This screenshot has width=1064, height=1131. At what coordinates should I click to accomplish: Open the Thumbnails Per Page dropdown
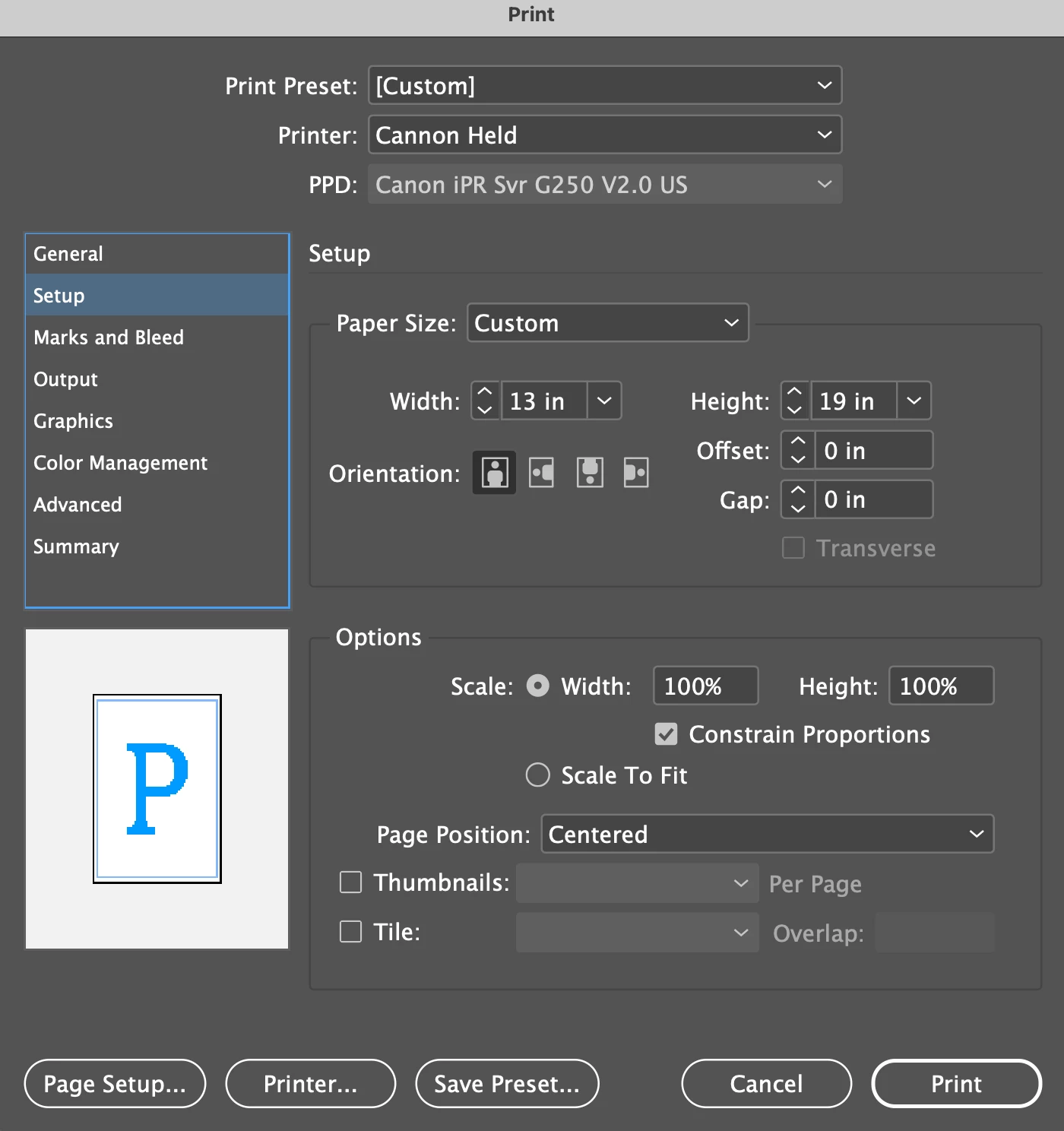638,883
